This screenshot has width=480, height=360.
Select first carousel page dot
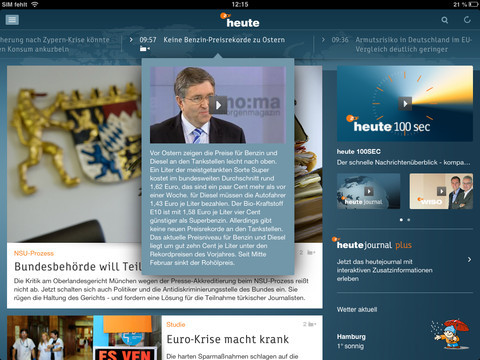pos(401,220)
